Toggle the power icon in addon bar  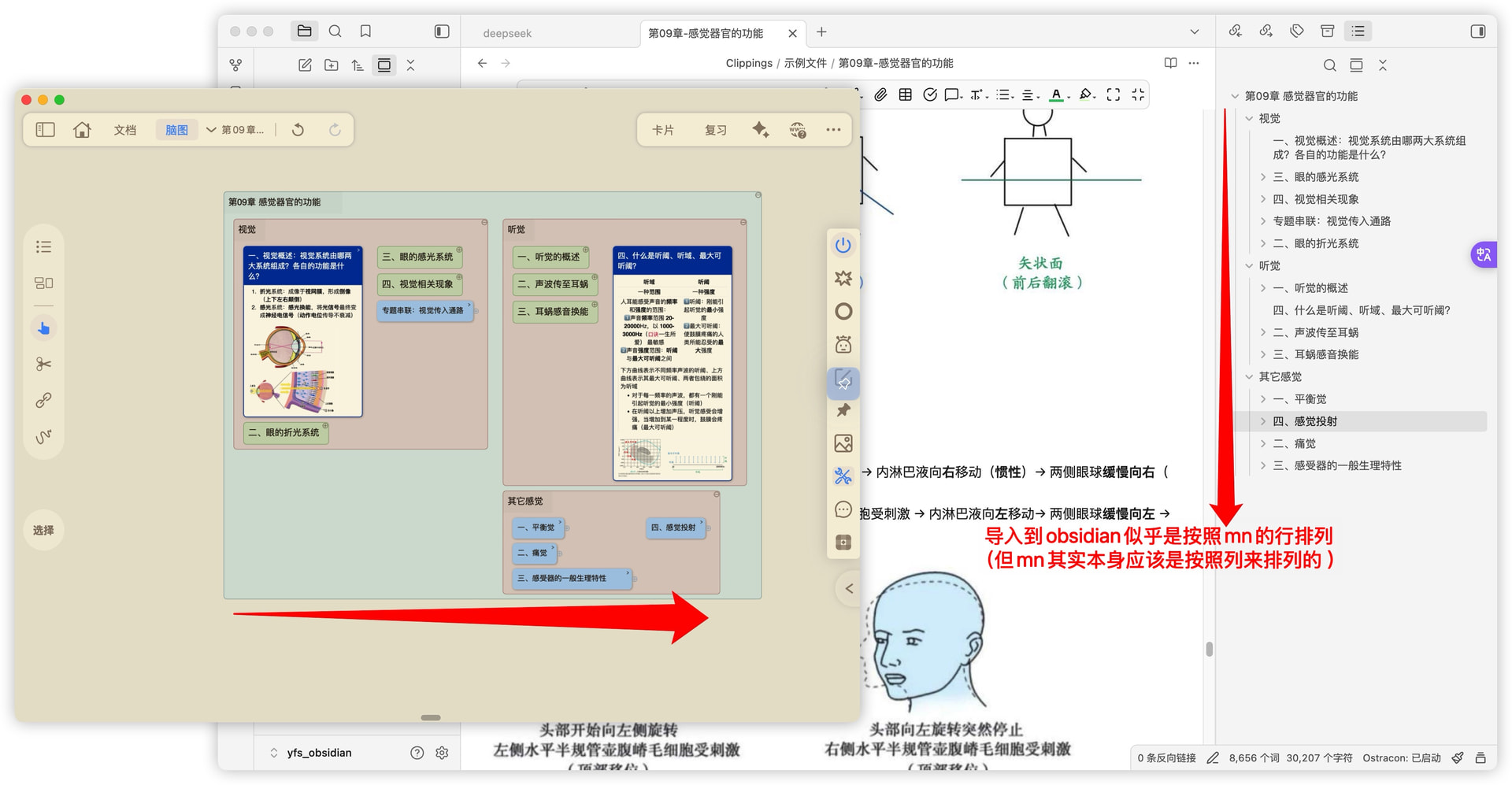pos(843,245)
